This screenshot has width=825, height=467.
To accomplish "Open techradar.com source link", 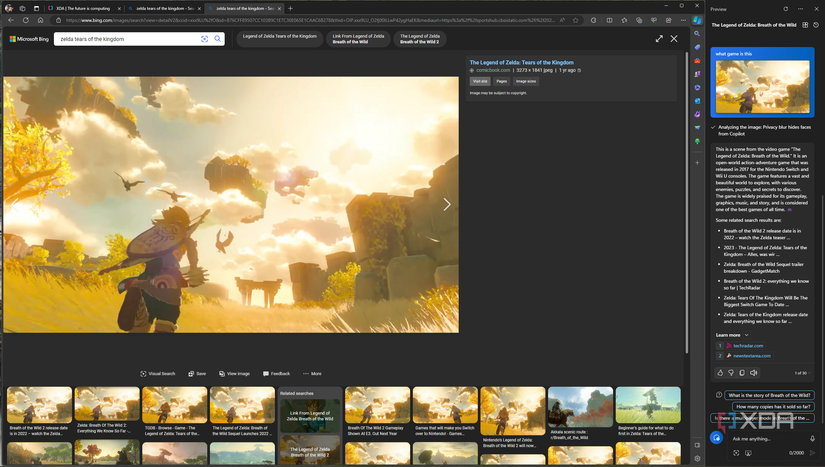I will [x=748, y=346].
